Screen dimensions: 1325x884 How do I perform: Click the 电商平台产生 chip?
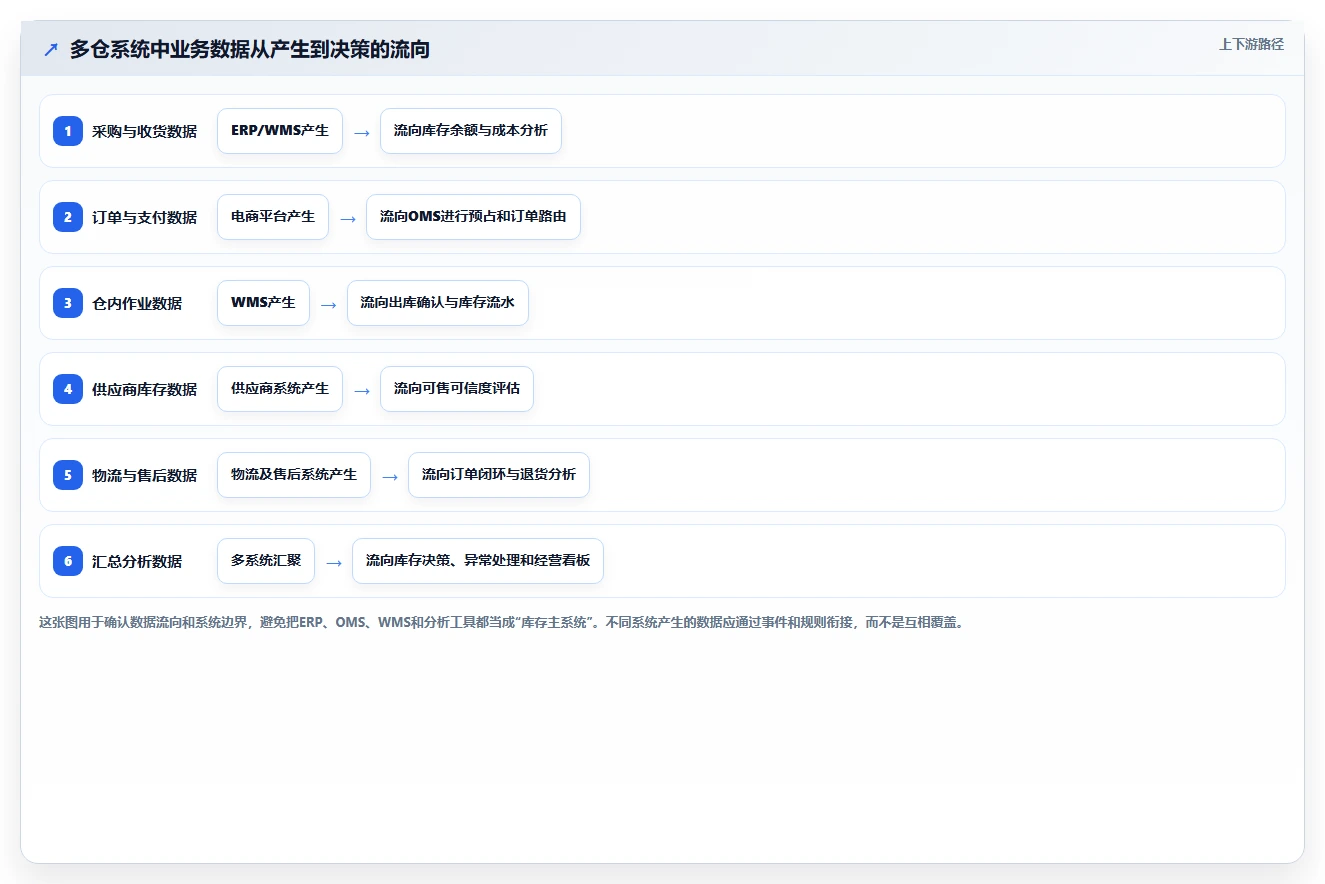(x=273, y=217)
